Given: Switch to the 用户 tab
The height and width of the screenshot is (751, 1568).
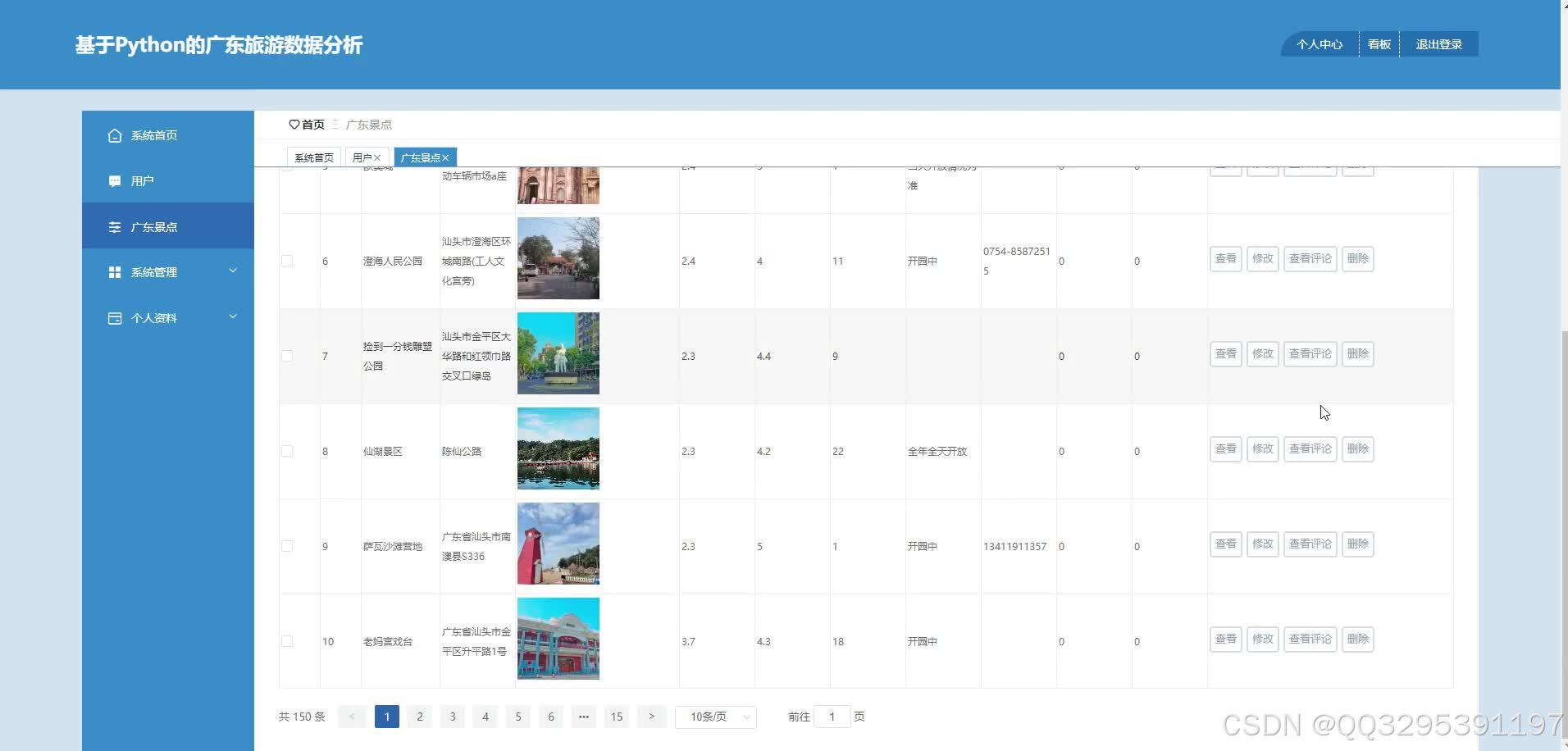Looking at the screenshot, I should click(367, 157).
